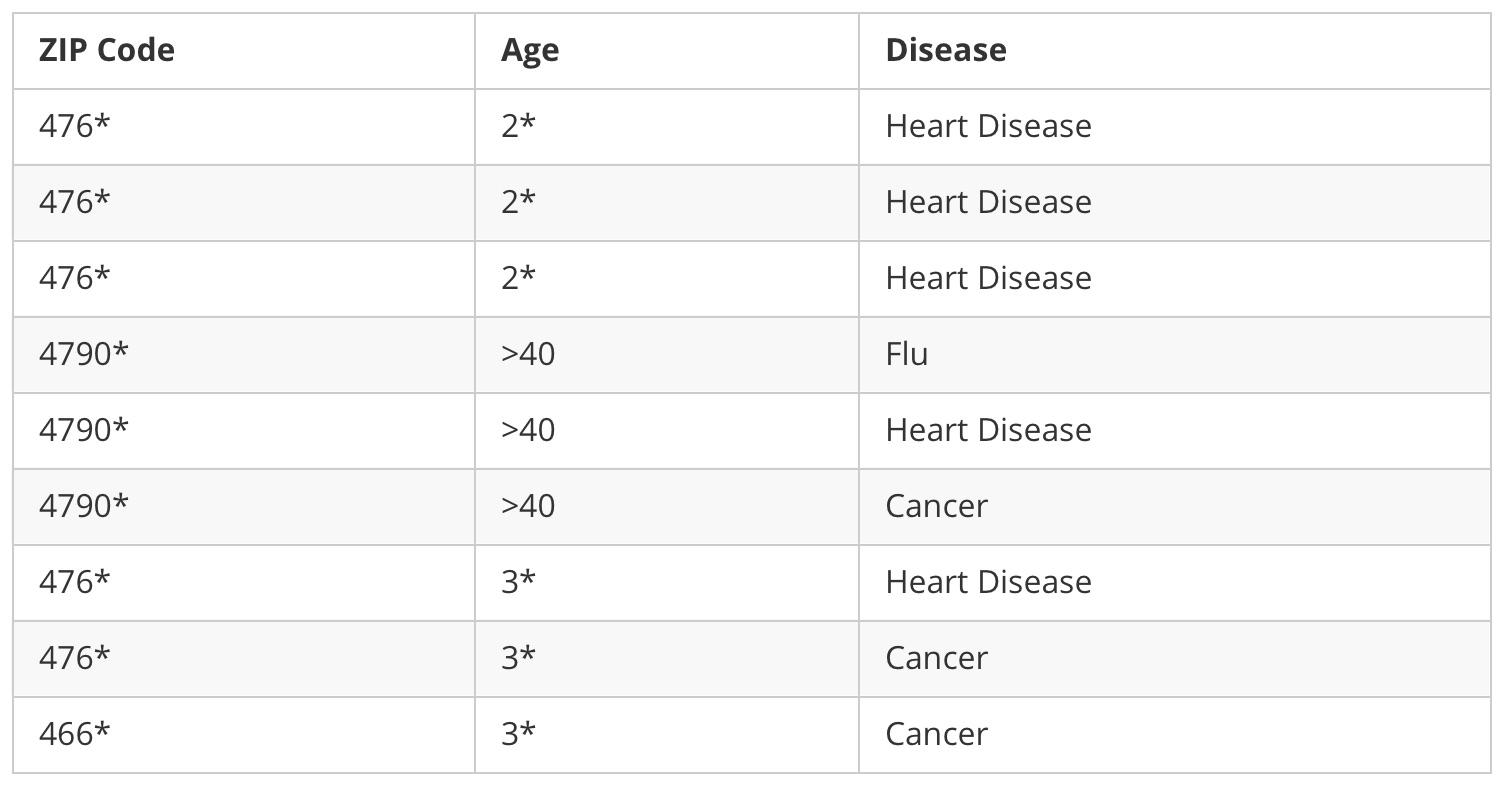Select 476* ZIP in the 3* Heart Disease row
Viewport: 1502px width, 786px height.
pos(75,582)
